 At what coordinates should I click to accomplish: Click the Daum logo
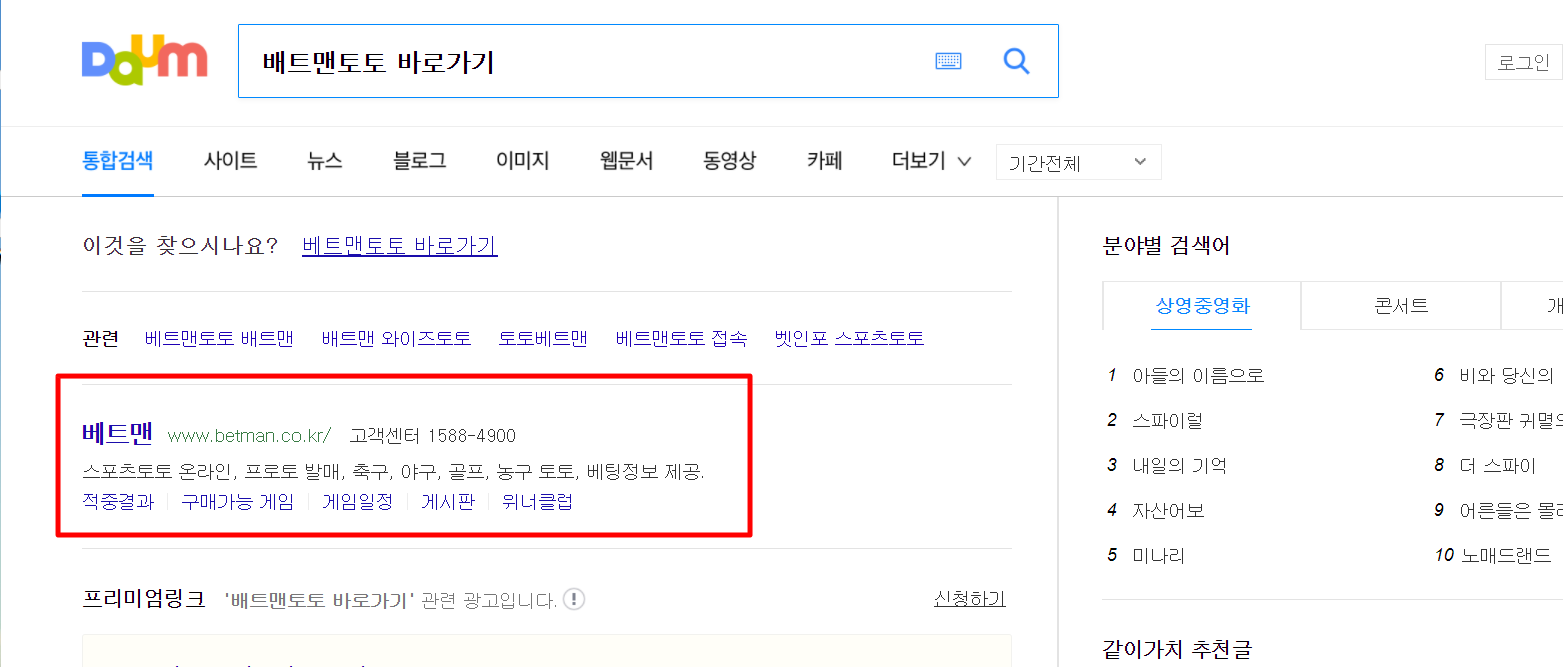tap(145, 62)
